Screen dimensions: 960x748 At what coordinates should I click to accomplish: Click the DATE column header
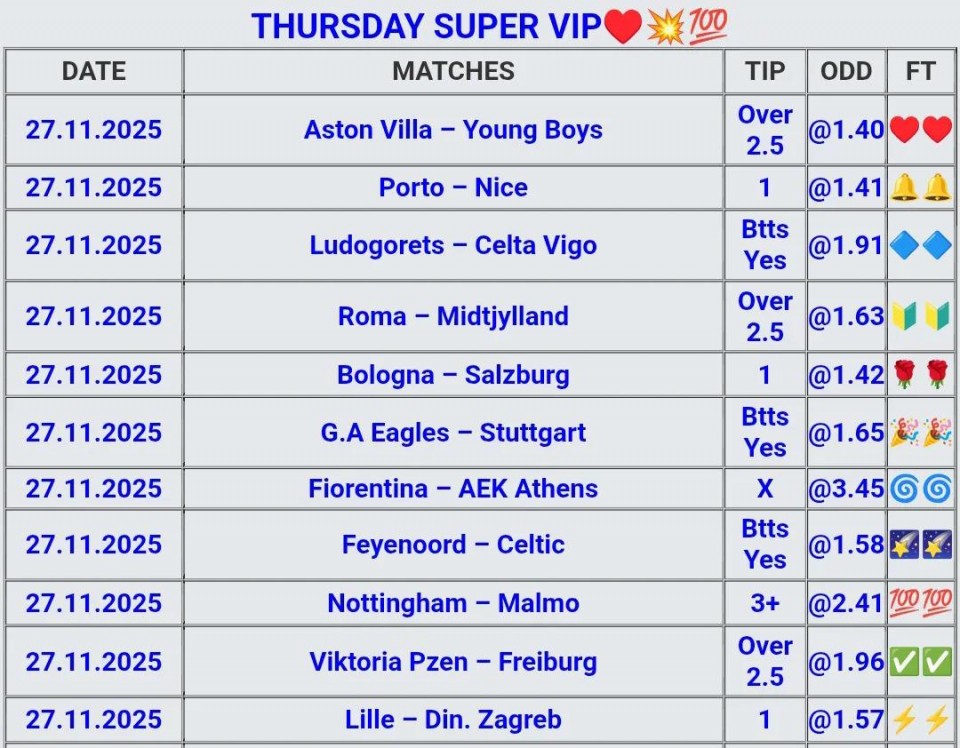(94, 71)
